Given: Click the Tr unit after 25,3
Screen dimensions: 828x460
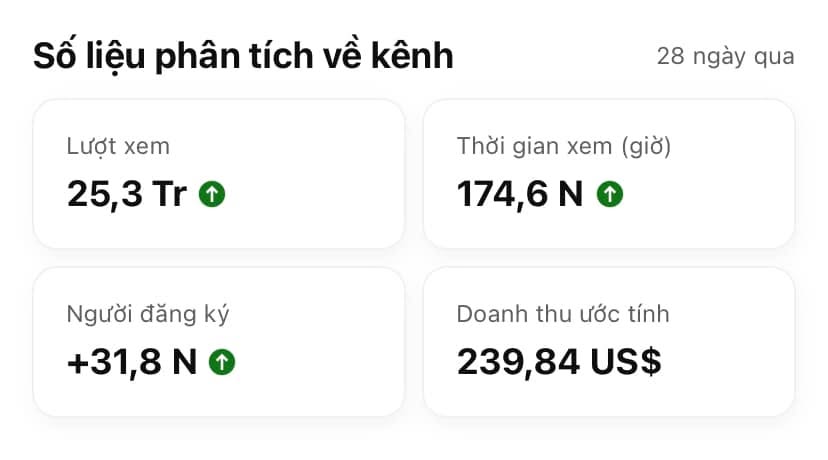Looking at the screenshot, I should [x=169, y=193].
